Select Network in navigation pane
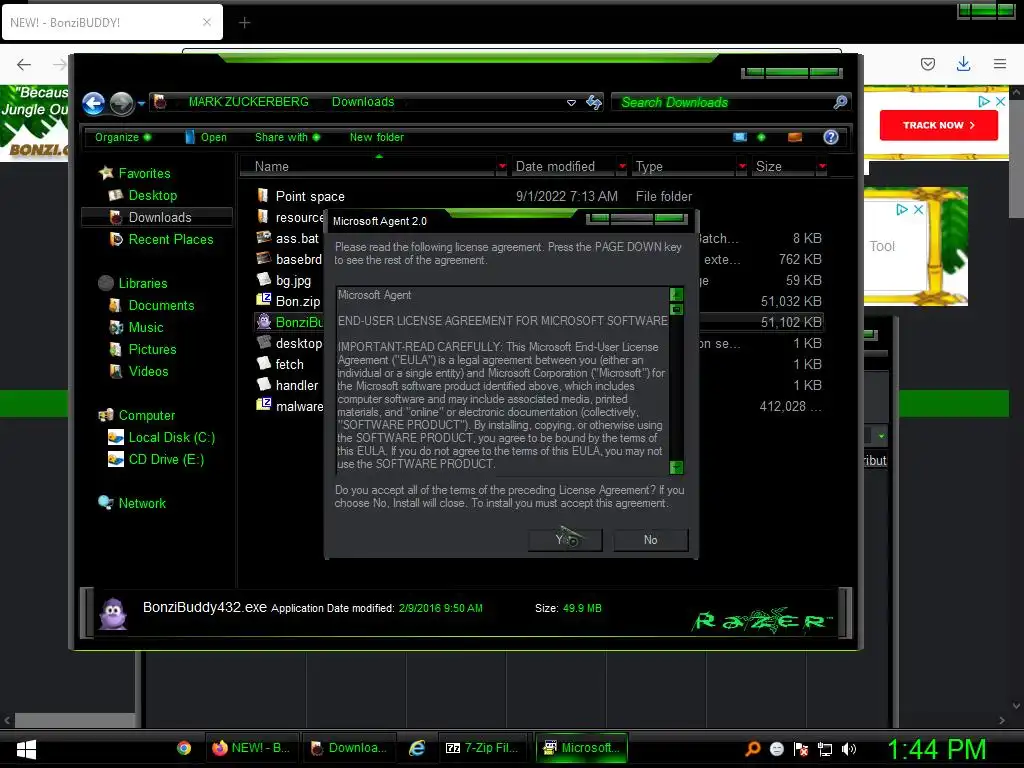Viewport: 1024px width, 768px height. (x=142, y=504)
